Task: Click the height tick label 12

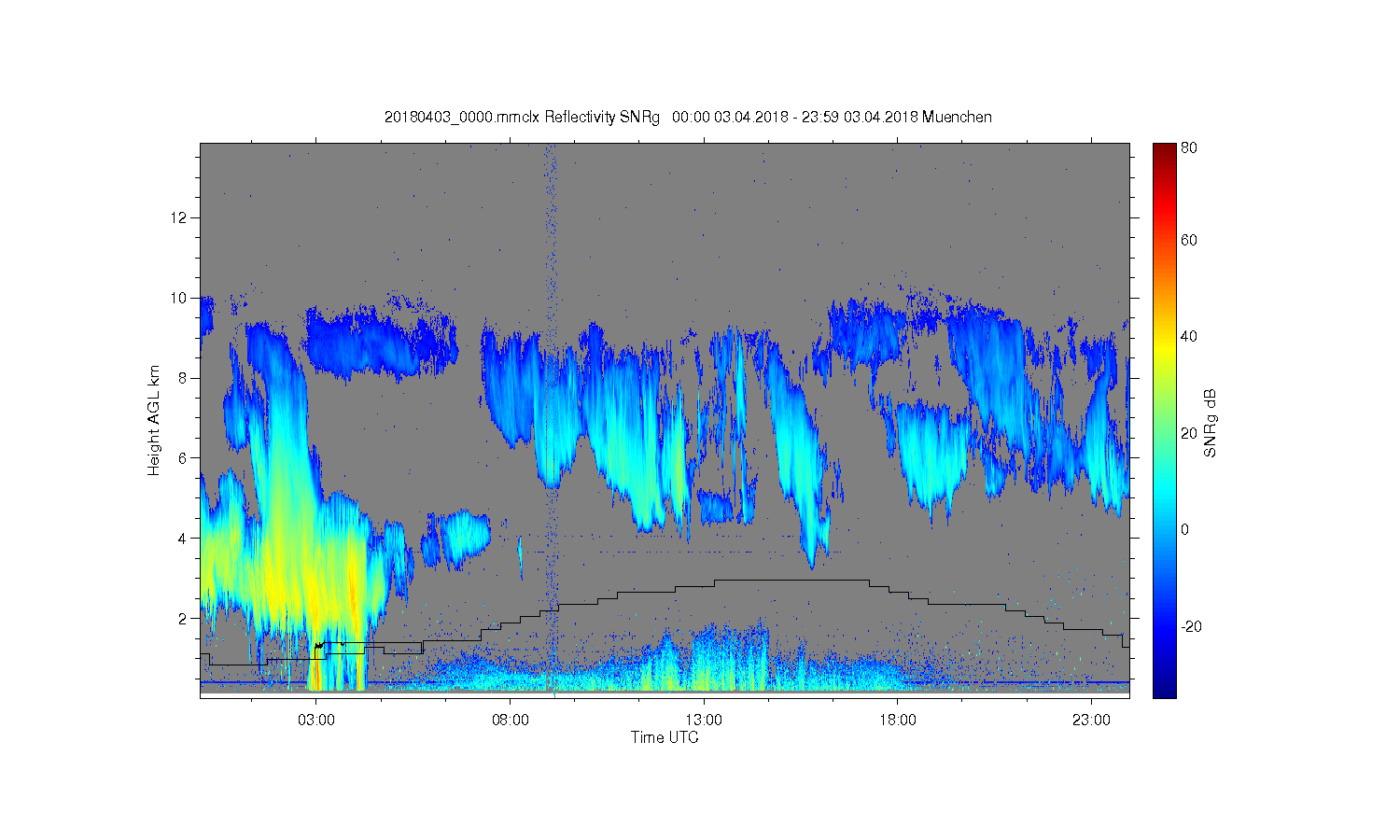Action: (180, 217)
